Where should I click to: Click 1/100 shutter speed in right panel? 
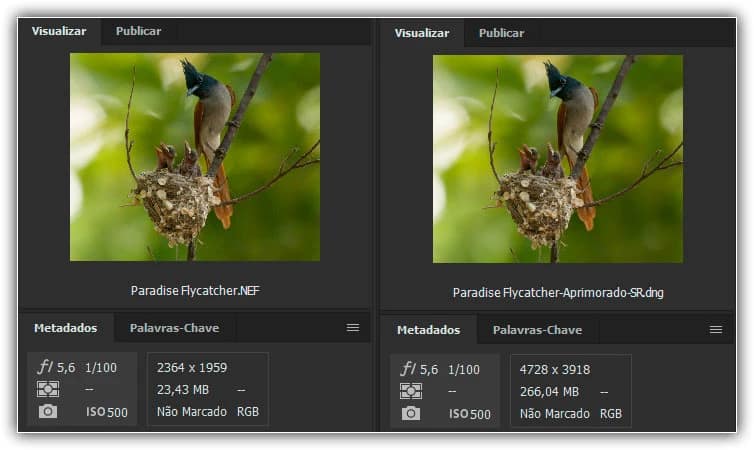464,370
